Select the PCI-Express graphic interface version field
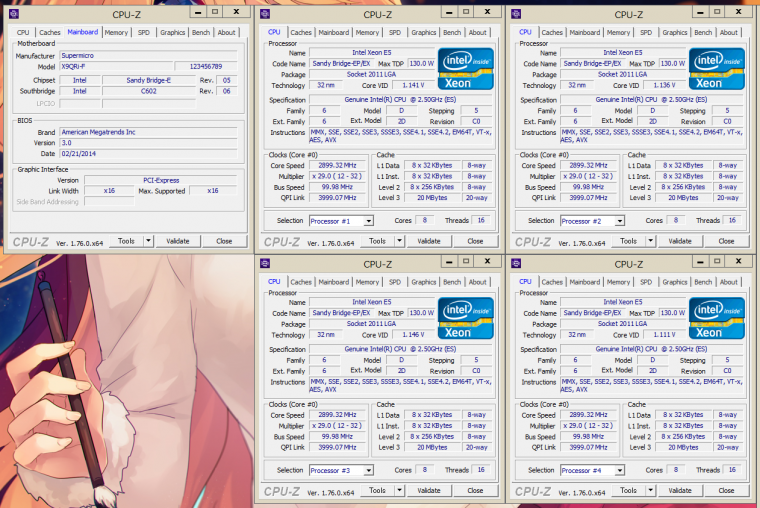The width and height of the screenshot is (760, 508). click(x=161, y=180)
